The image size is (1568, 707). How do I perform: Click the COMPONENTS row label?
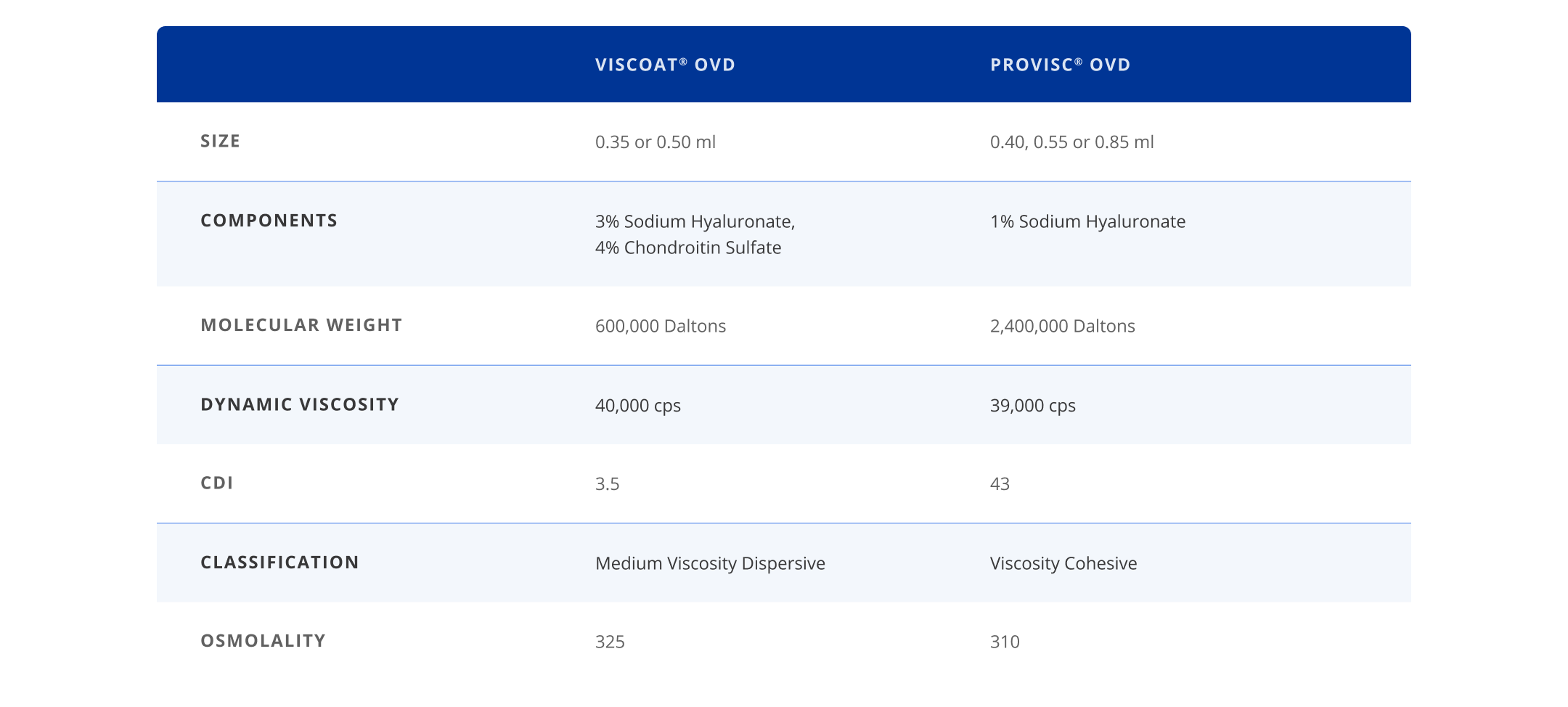(x=269, y=221)
